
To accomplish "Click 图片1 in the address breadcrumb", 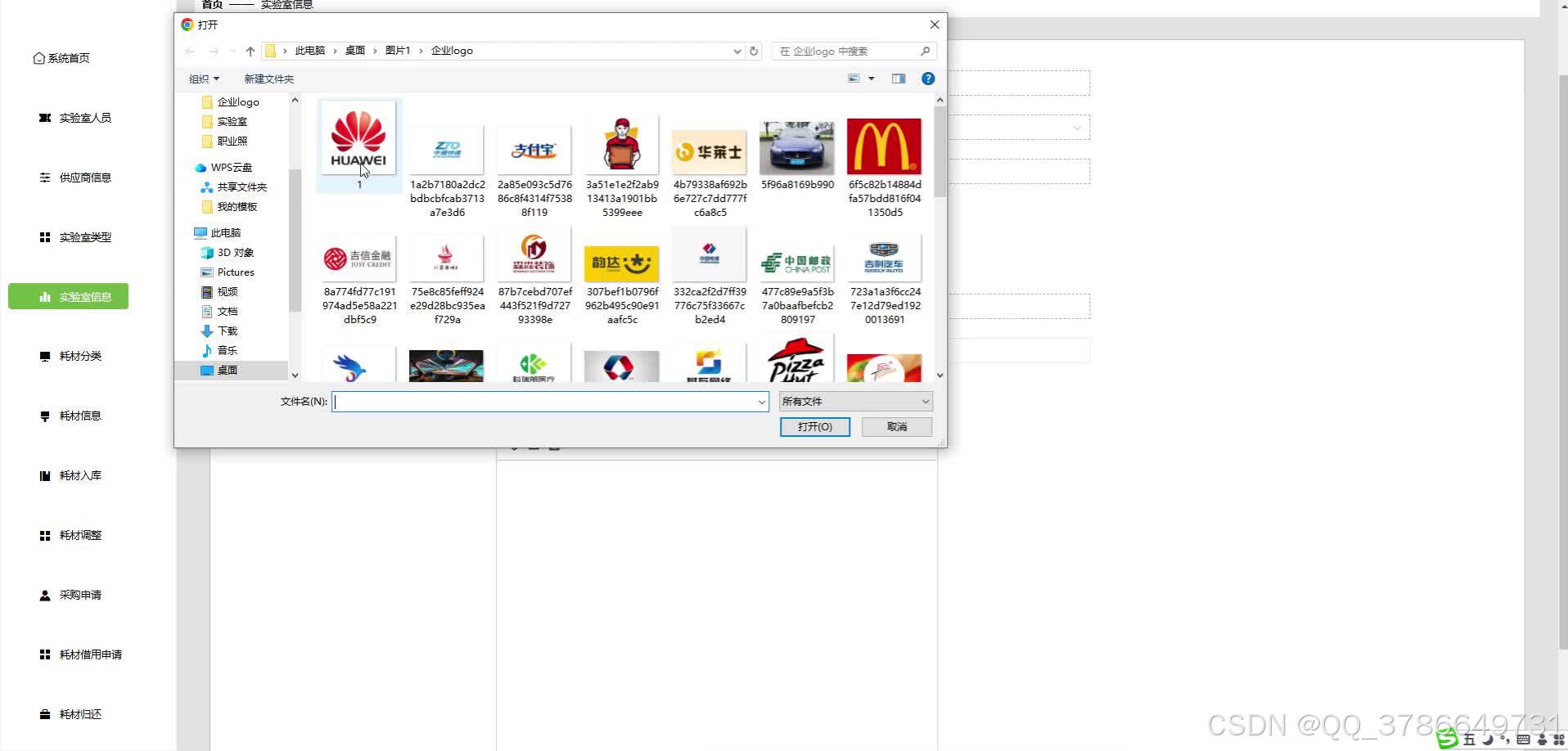I will tap(398, 51).
